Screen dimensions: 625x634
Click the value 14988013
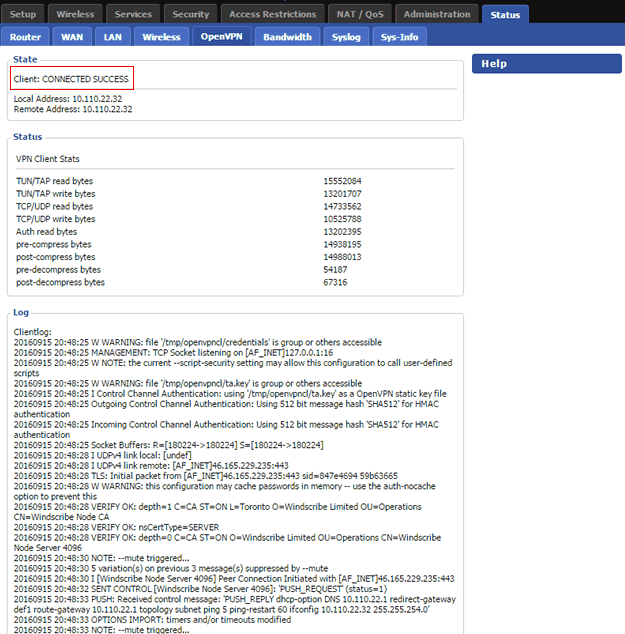pos(342,257)
